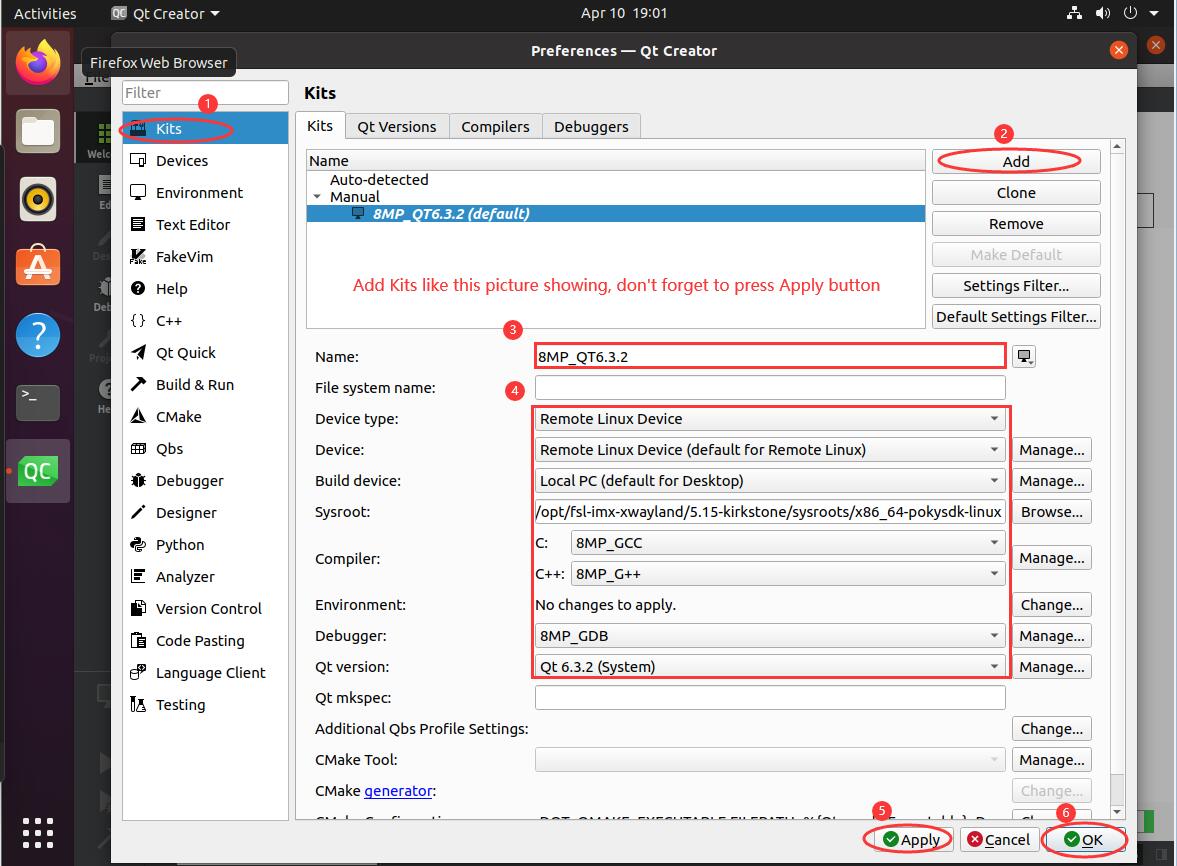Open Qt Quick preferences
1177x866 pixels.
pyautogui.click(x=205, y=353)
